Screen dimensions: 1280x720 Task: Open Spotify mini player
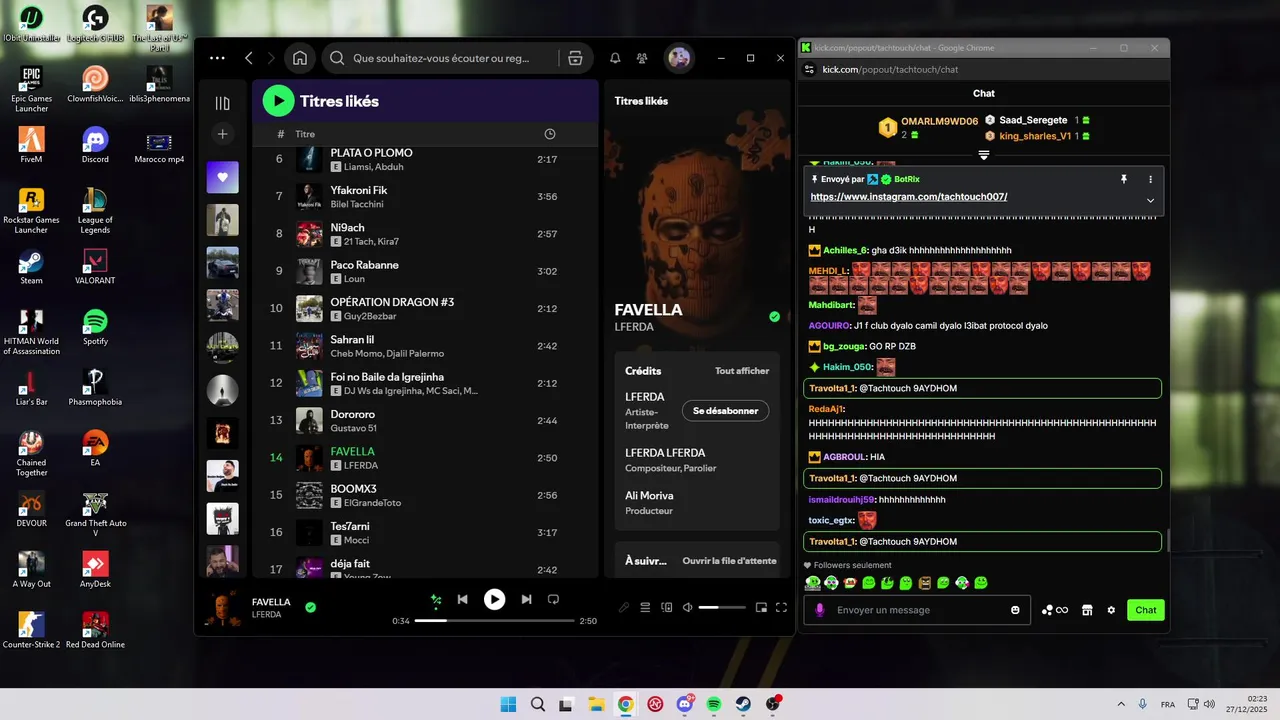point(761,607)
